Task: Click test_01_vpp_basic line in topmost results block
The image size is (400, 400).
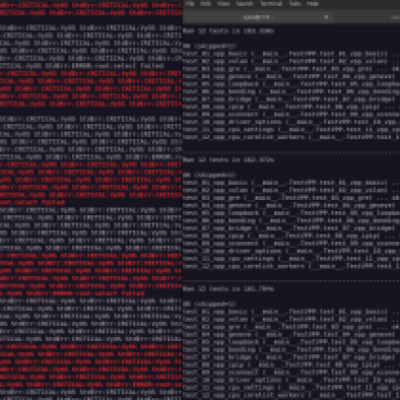Action: (x=291, y=54)
